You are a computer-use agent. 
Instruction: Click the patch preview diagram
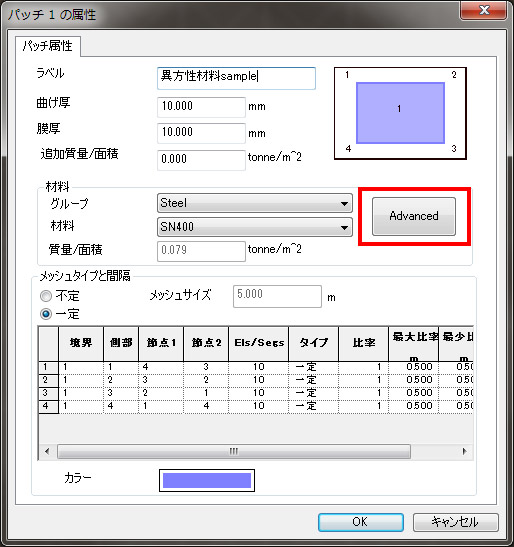(400, 113)
